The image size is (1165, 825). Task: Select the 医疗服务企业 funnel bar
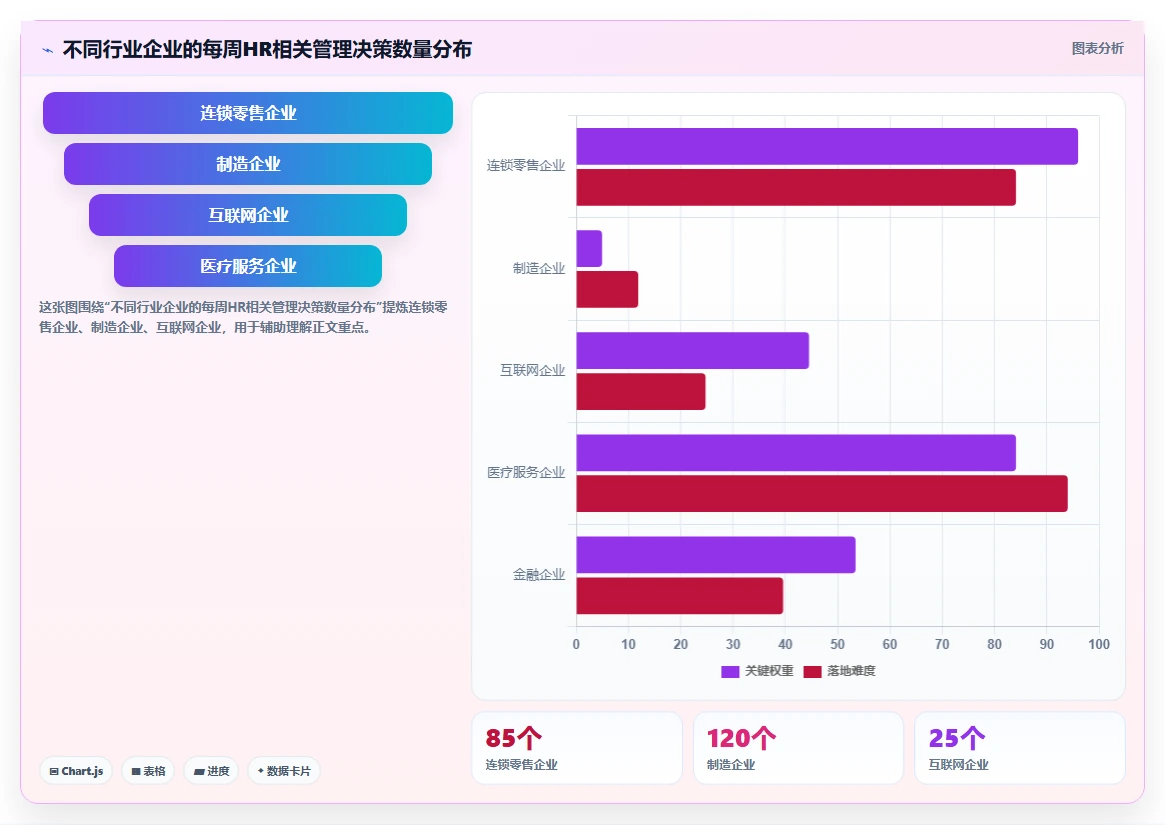(x=248, y=266)
